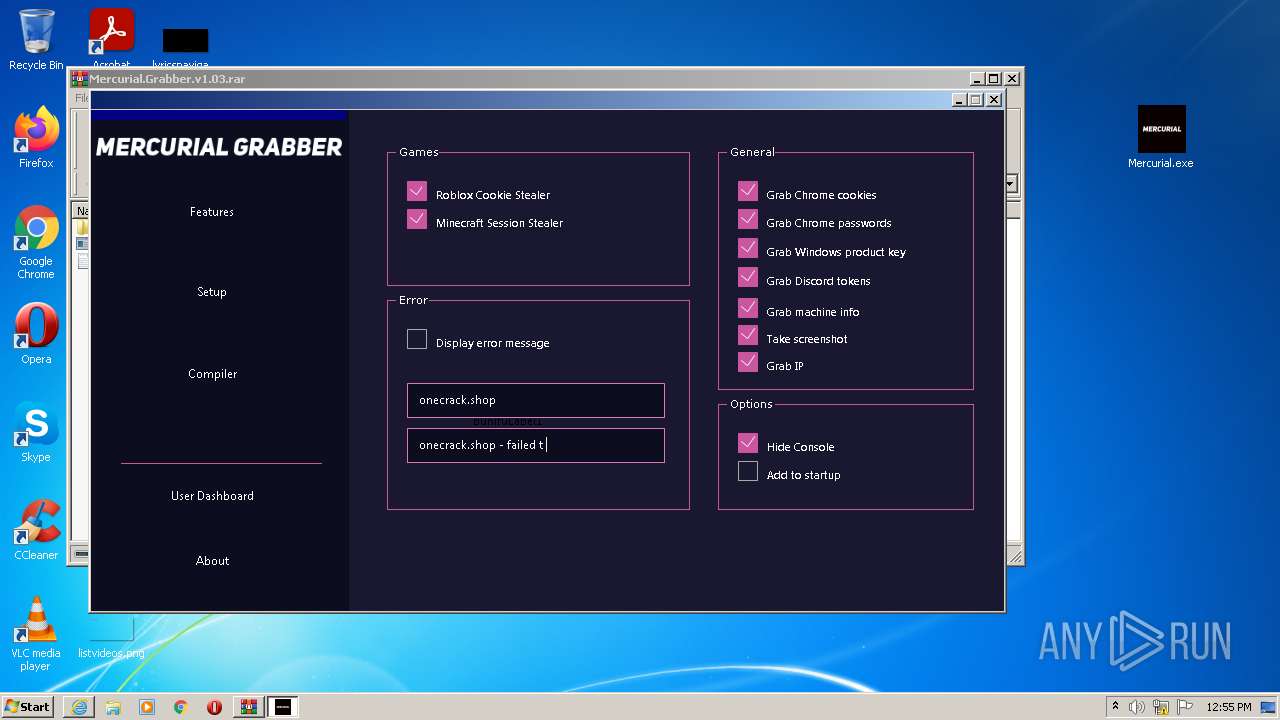
Task: Open Firefox desktop shortcut
Action: pyautogui.click(x=36, y=138)
